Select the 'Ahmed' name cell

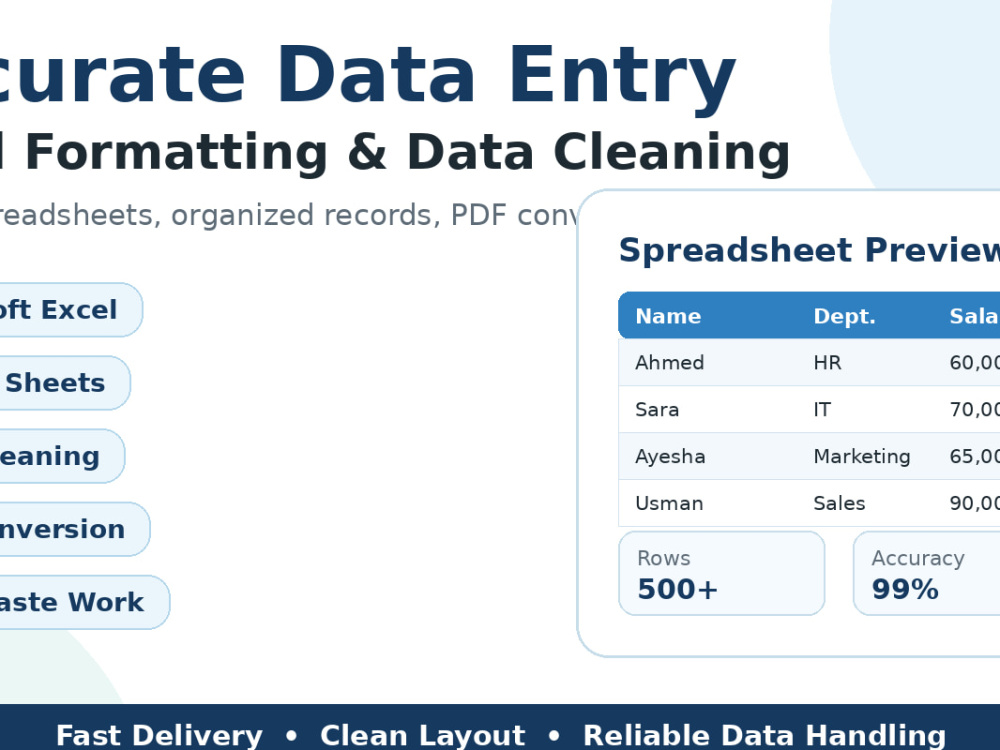pos(670,363)
